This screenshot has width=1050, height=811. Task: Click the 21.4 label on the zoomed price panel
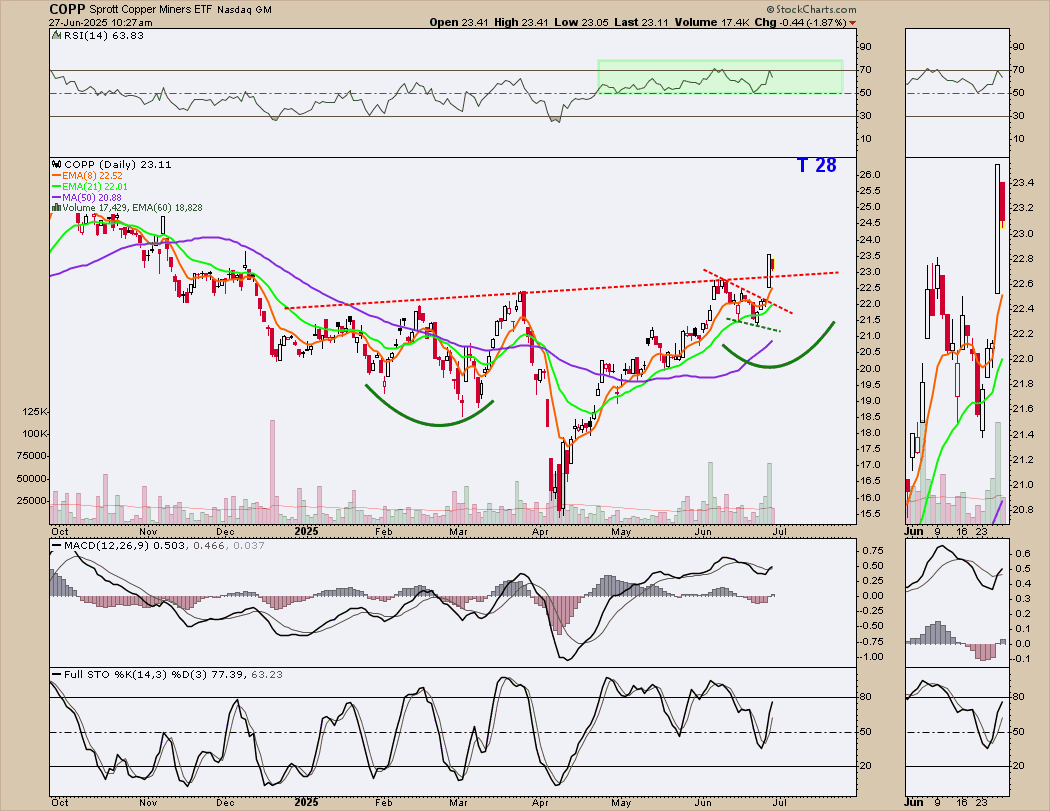tap(1023, 435)
